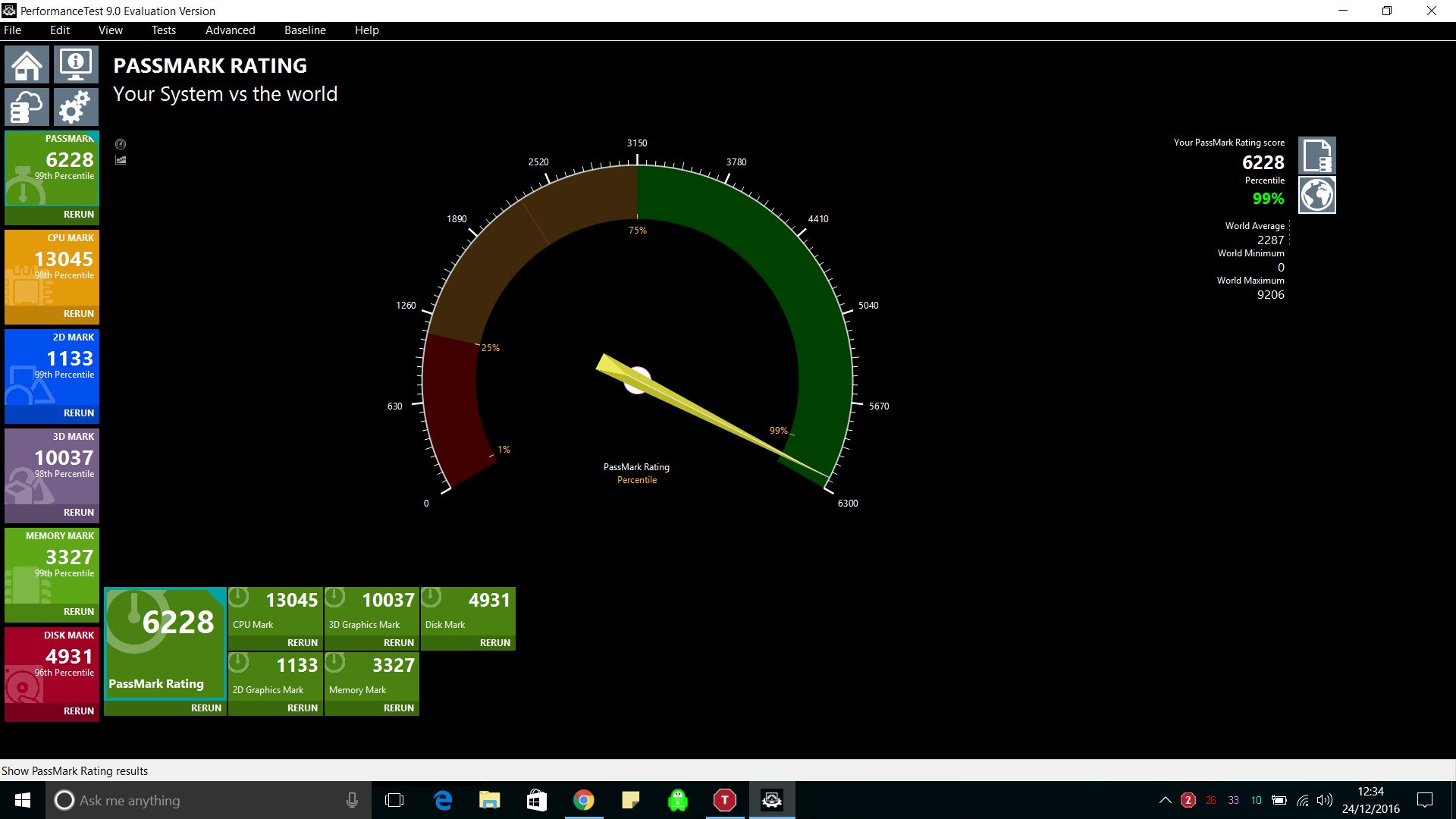
Task: Select the 3D Mark 10037 sidebar tile
Action: coord(52,466)
